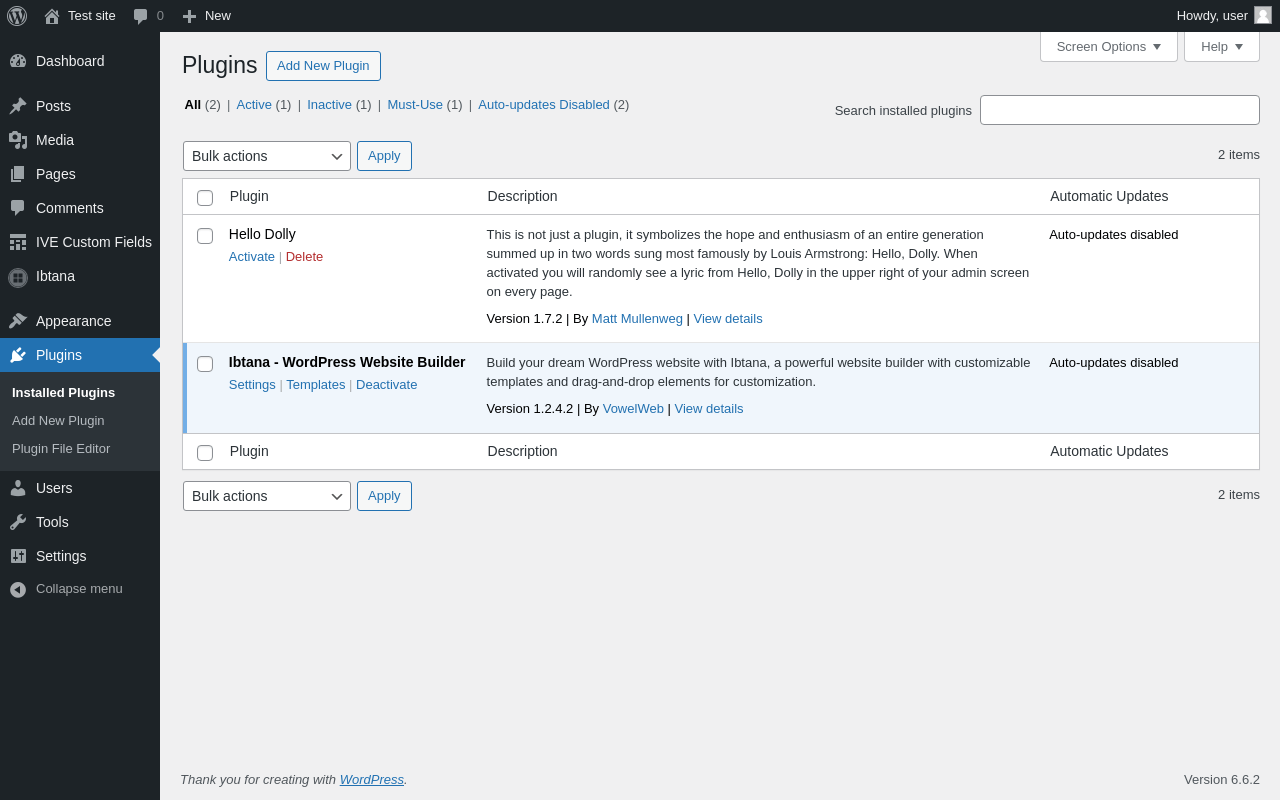The height and width of the screenshot is (800, 1280).
Task: Collapse the sidebar menu arrow icon
Action: (x=18, y=589)
